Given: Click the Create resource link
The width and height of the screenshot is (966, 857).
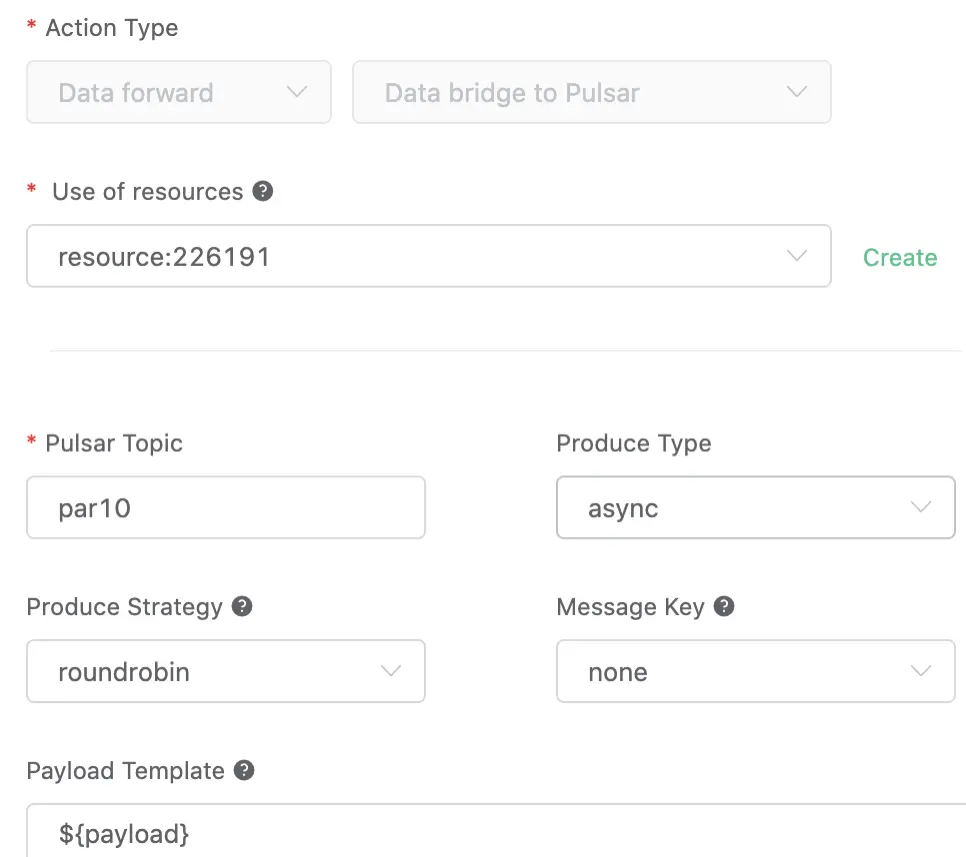Looking at the screenshot, I should pyautogui.click(x=900, y=257).
